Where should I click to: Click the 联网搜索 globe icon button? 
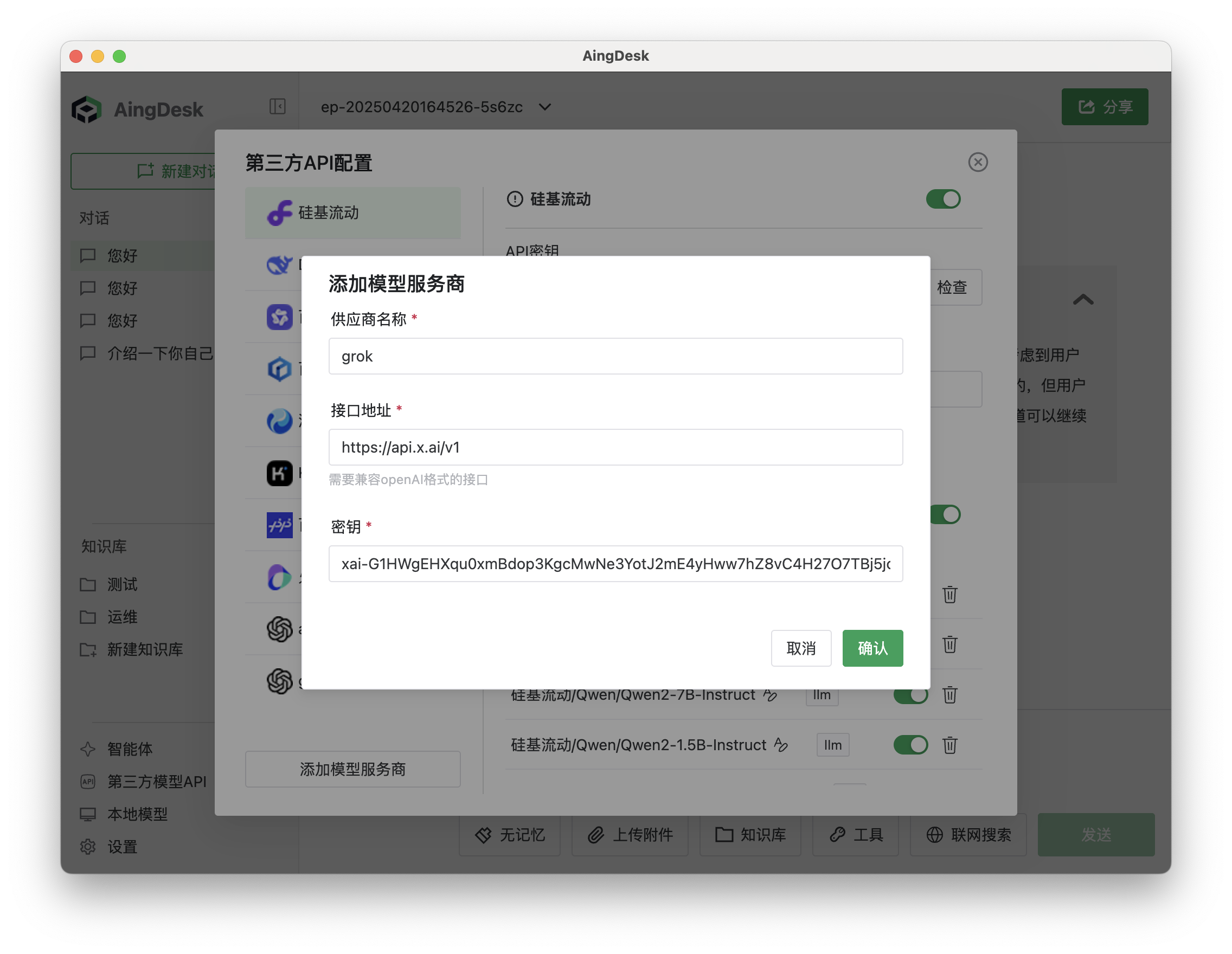click(x=968, y=834)
